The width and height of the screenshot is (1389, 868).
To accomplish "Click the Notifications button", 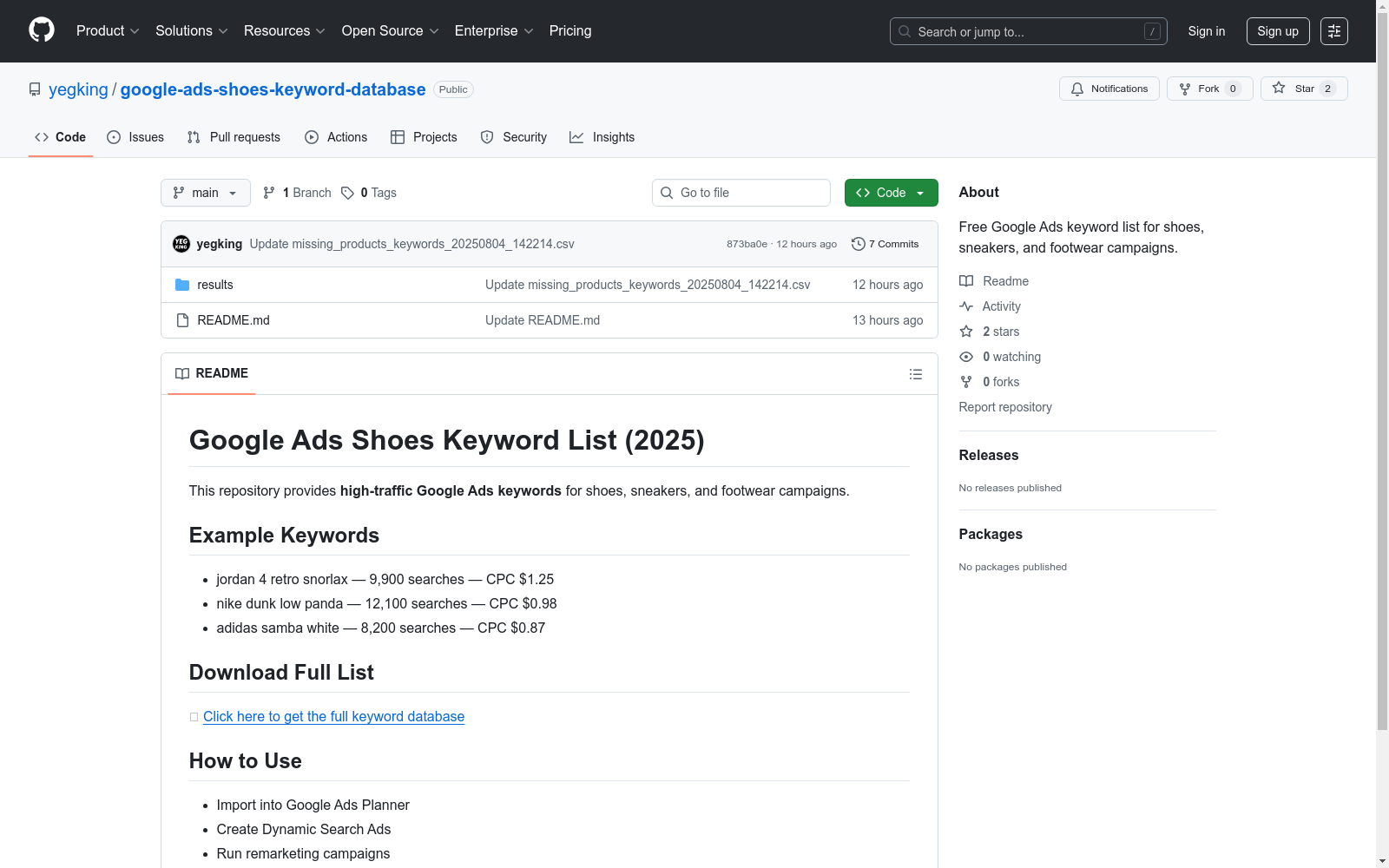I will click(1109, 89).
